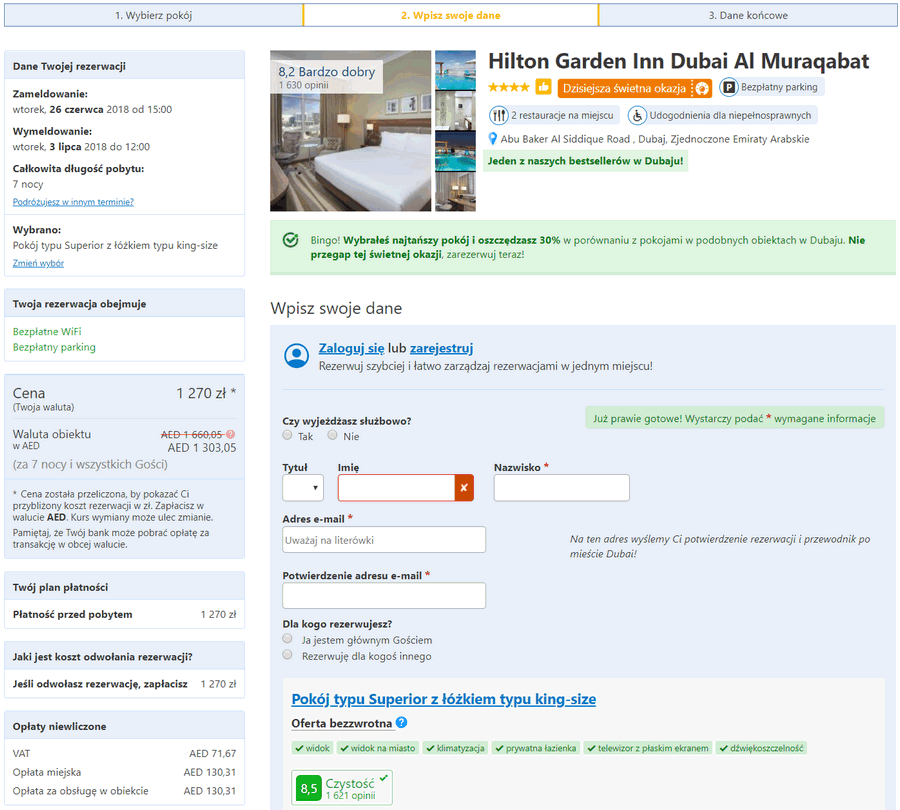Click the red X in Imię field

point(464,487)
